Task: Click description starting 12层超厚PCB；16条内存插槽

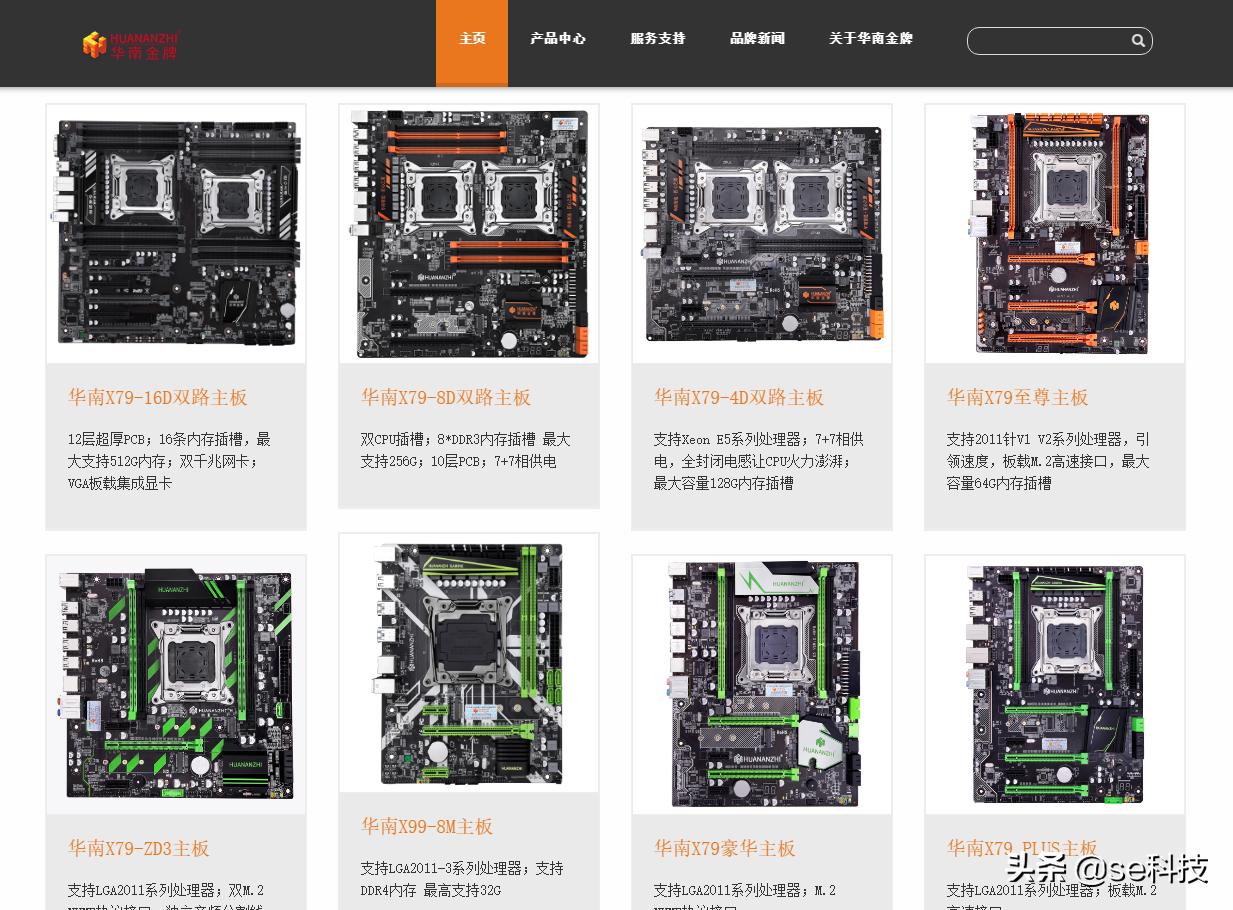Action: pos(169,461)
